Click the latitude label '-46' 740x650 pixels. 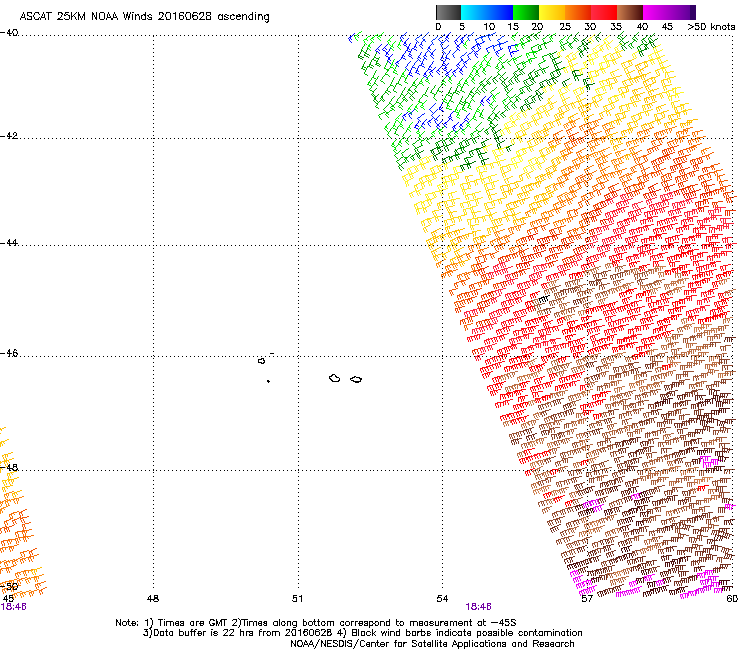click(x=9, y=354)
